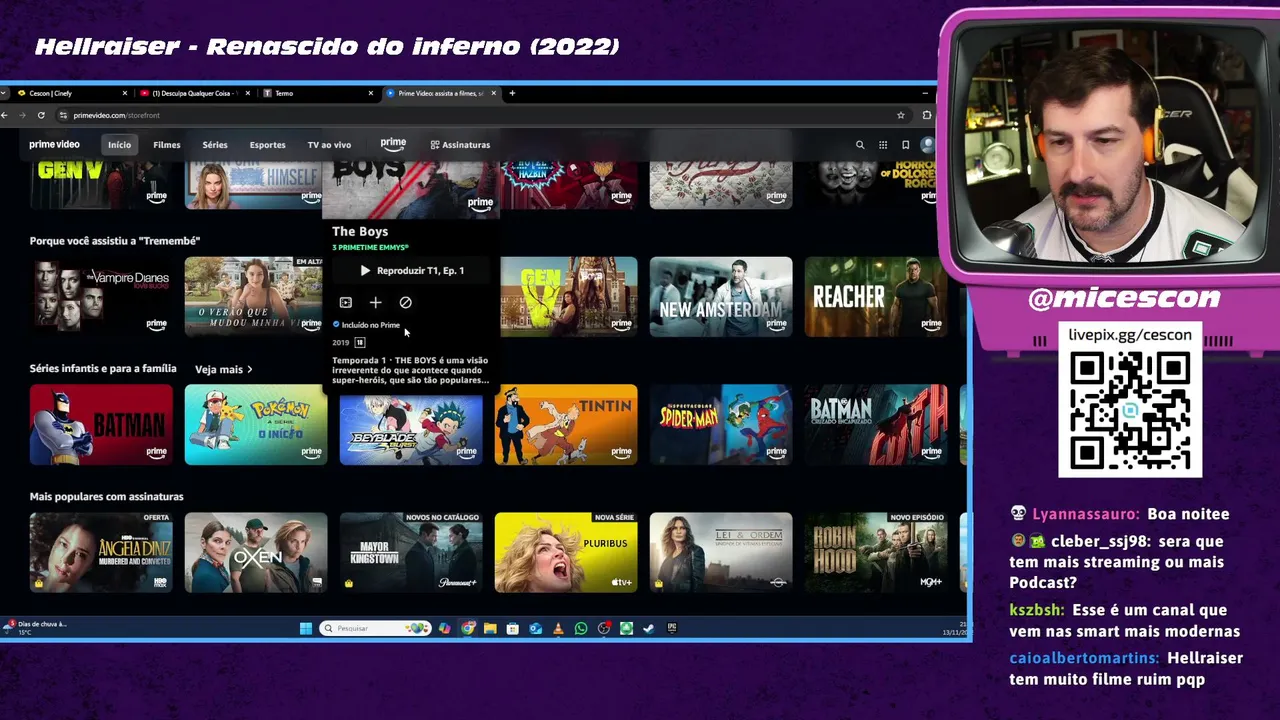Image resolution: width=1280 pixels, height=720 pixels.
Task: Open the Lei & Ordem thumbnail
Action: pyautogui.click(x=721, y=552)
